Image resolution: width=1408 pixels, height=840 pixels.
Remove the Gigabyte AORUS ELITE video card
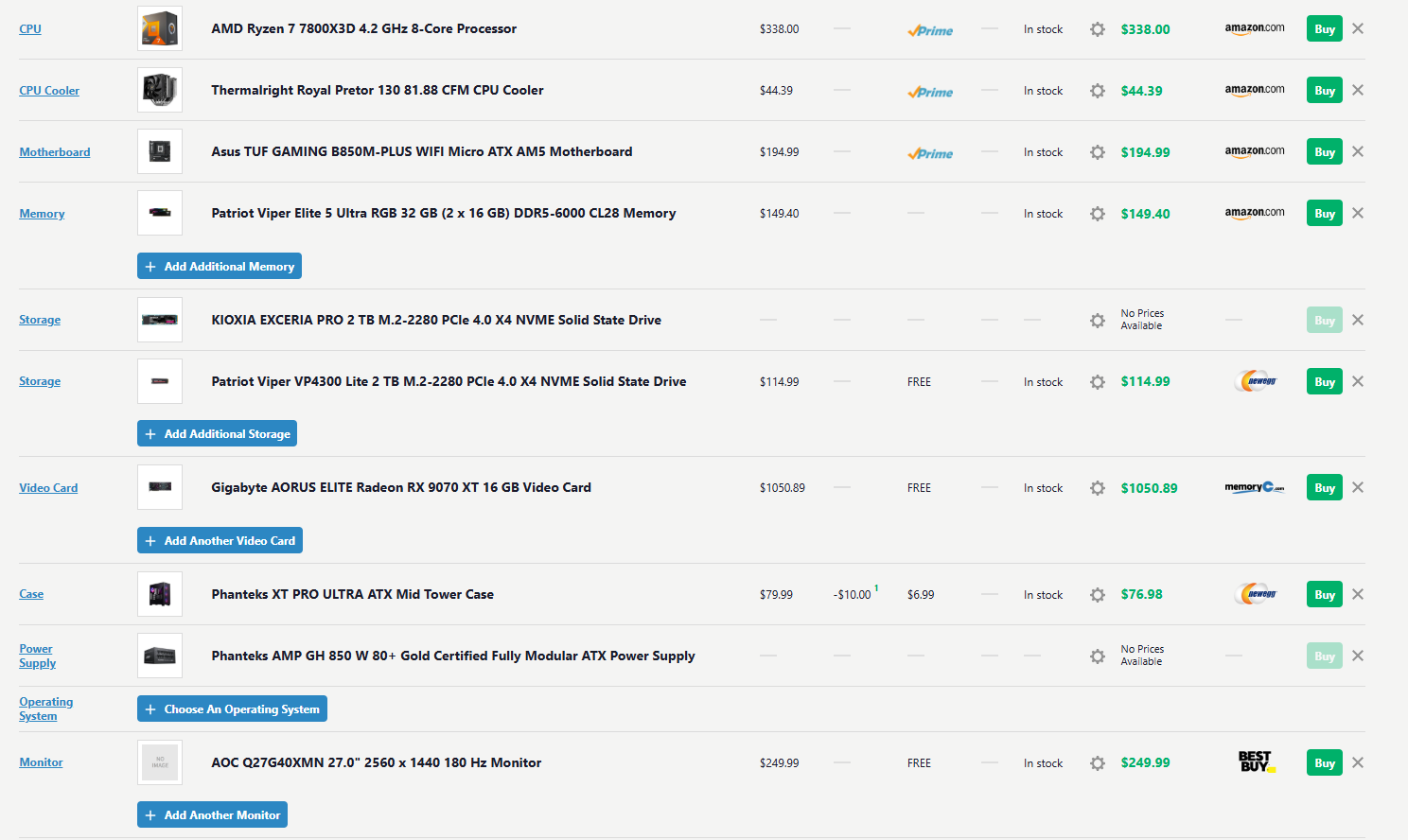[x=1358, y=487]
